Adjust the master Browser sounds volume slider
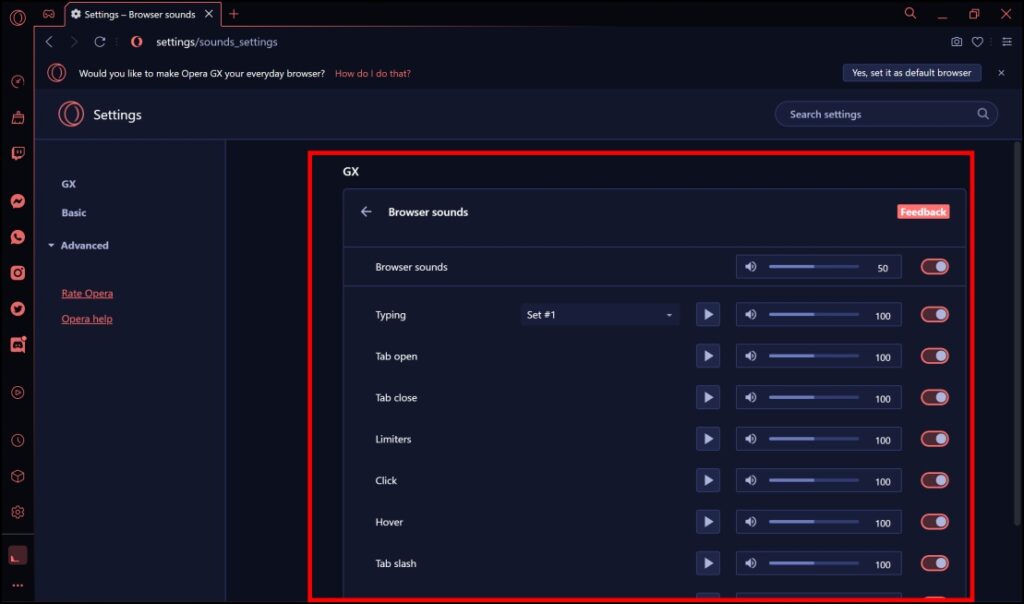This screenshot has height=604, width=1024. 814,267
